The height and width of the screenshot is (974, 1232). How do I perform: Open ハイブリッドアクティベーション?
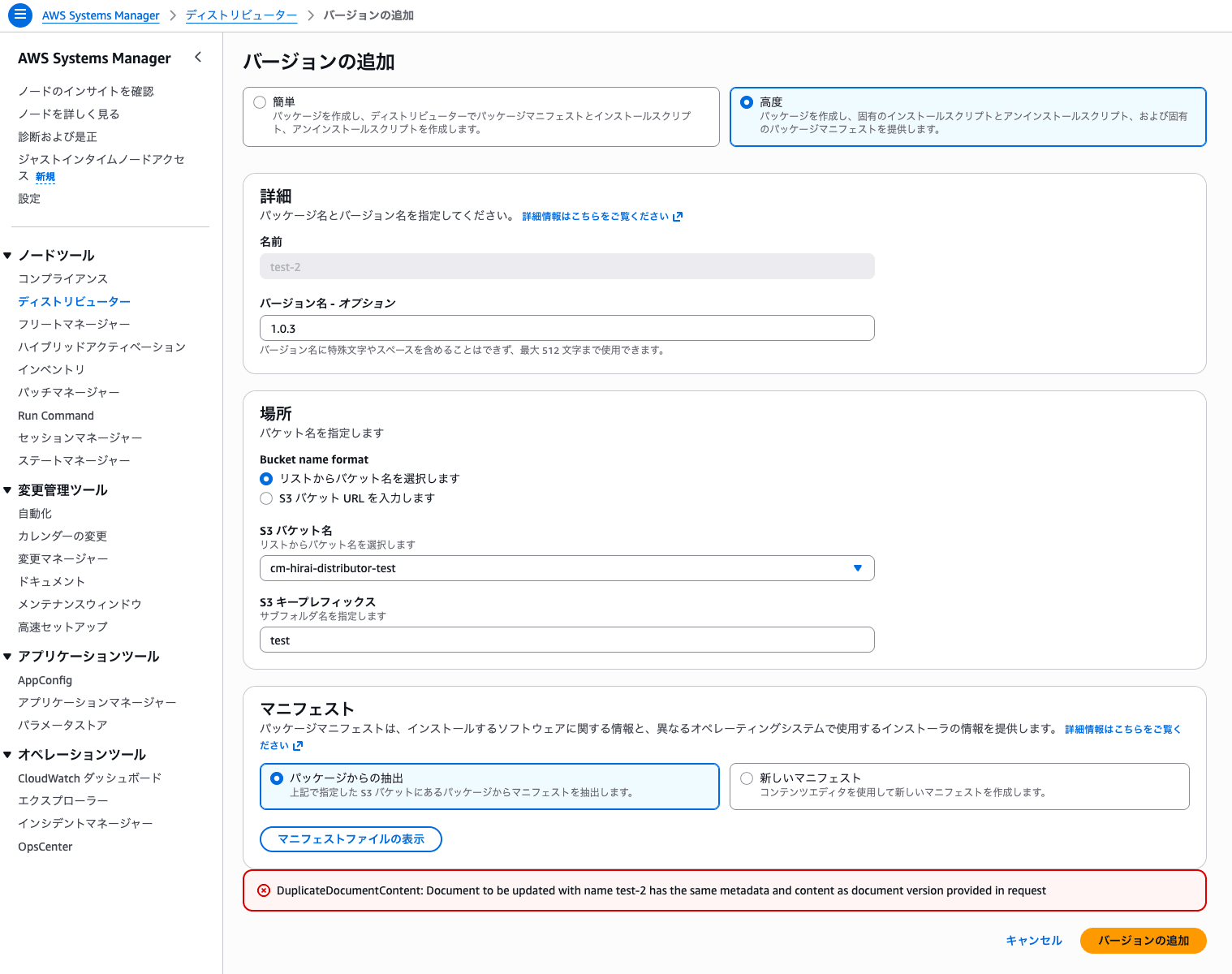101,347
